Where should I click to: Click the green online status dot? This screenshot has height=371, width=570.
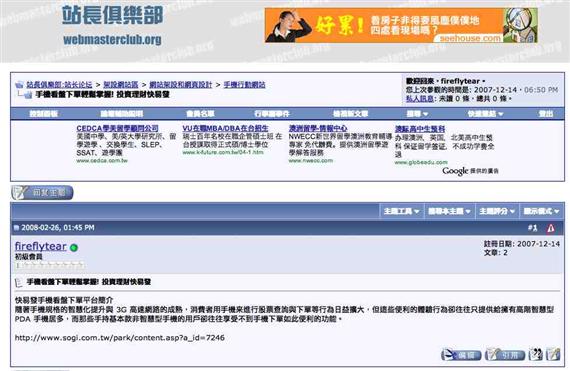(74, 248)
